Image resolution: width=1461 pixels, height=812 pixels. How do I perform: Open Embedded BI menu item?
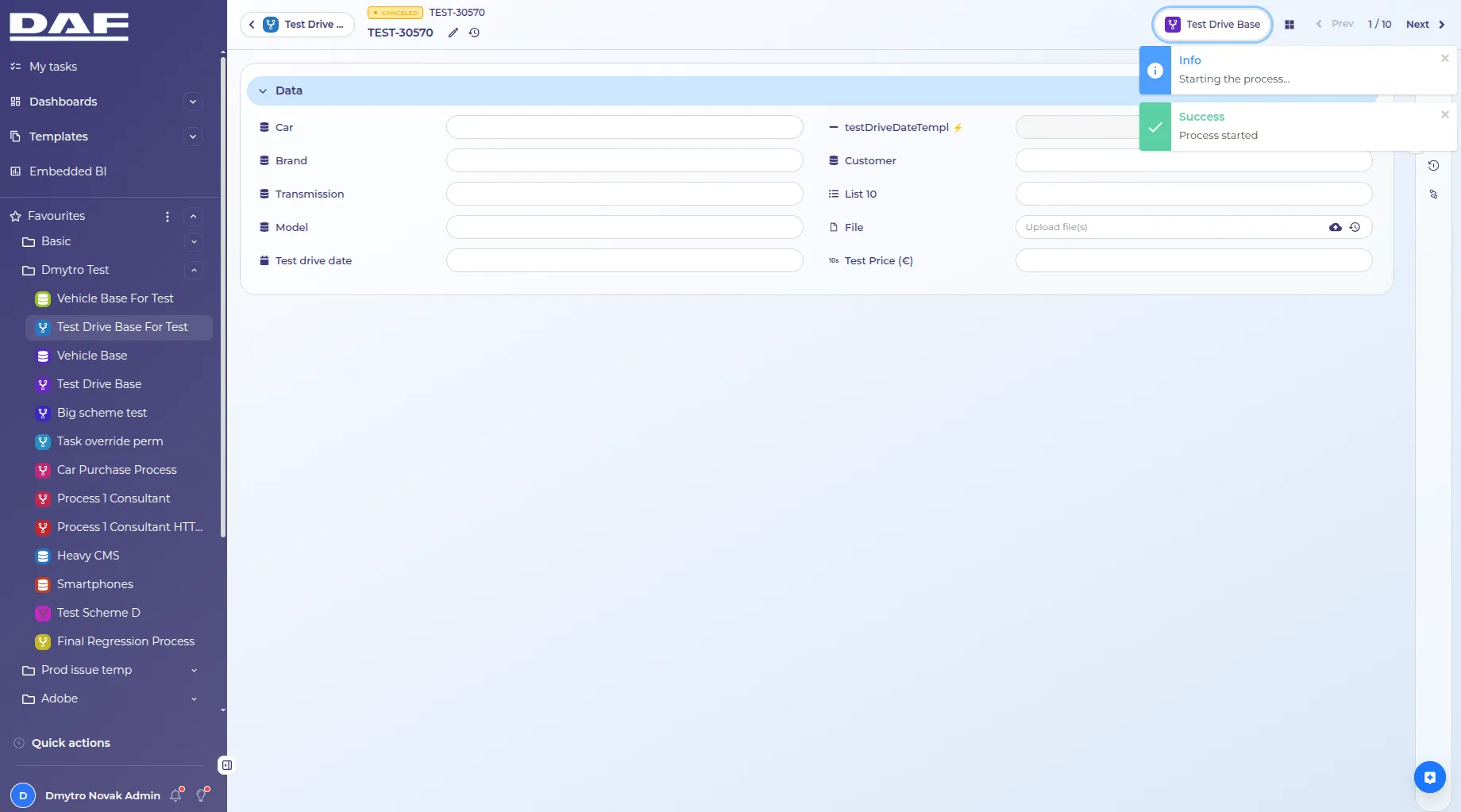(67, 171)
